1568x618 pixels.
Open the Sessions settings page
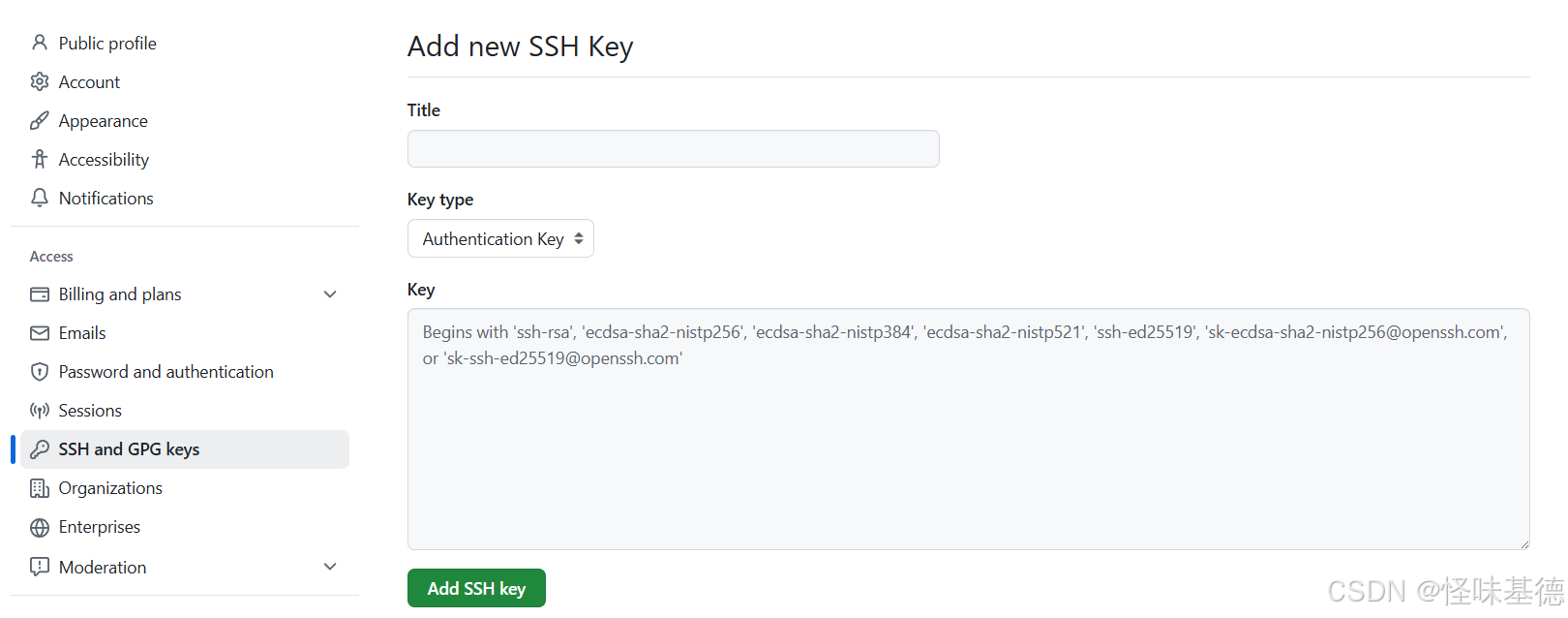pos(90,410)
